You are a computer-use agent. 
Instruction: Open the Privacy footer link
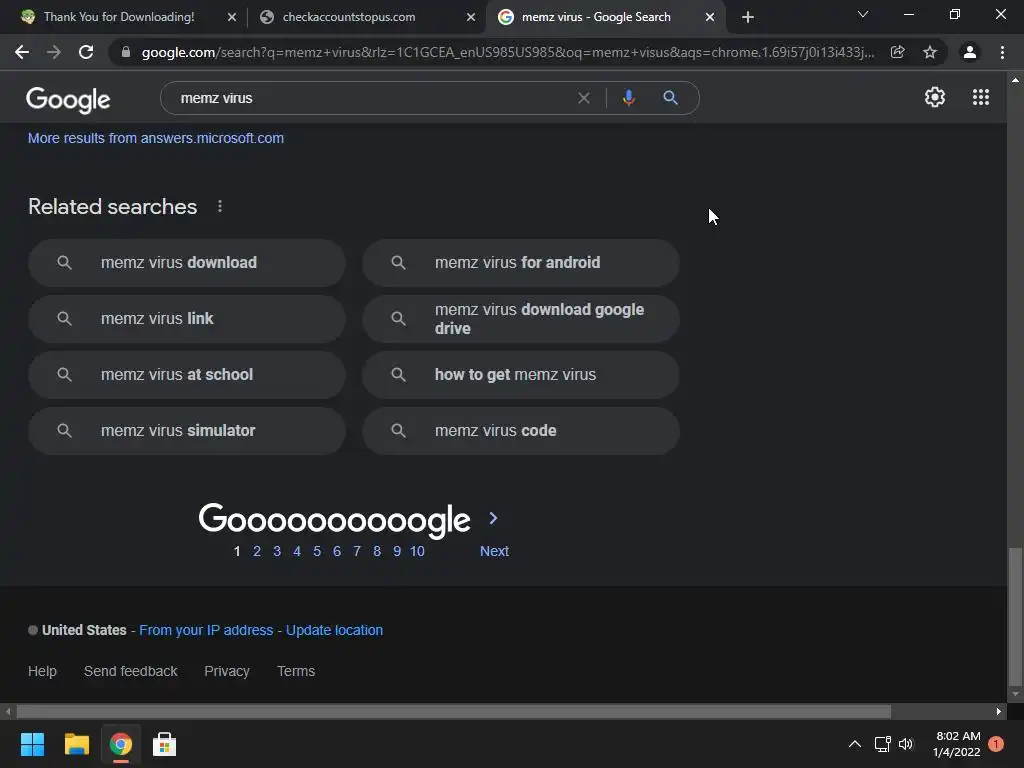pos(227,671)
